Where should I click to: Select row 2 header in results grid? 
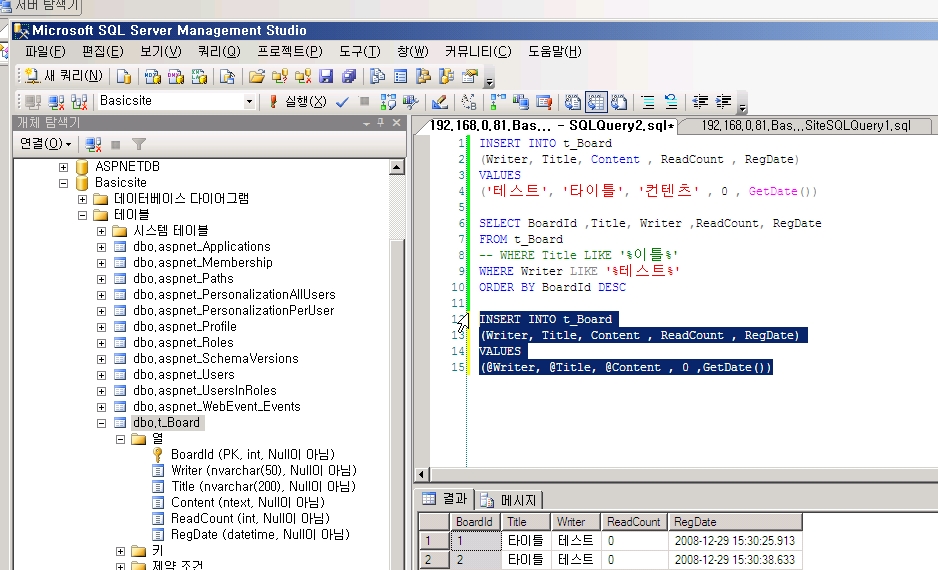[x=434, y=560]
